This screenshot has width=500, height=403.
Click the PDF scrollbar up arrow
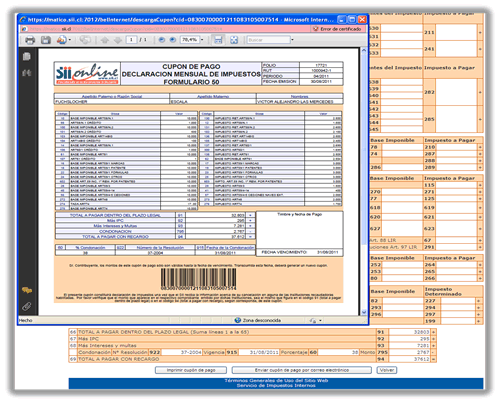[364, 50]
